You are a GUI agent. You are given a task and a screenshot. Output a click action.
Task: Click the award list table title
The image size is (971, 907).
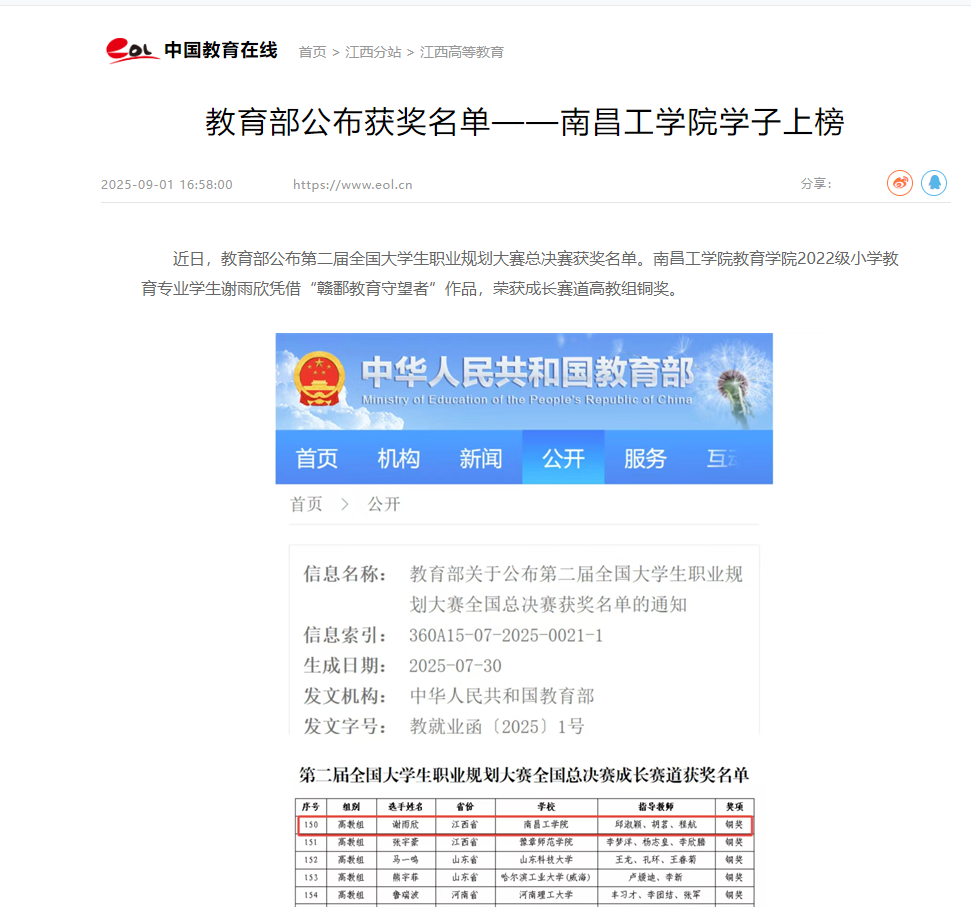click(x=524, y=775)
